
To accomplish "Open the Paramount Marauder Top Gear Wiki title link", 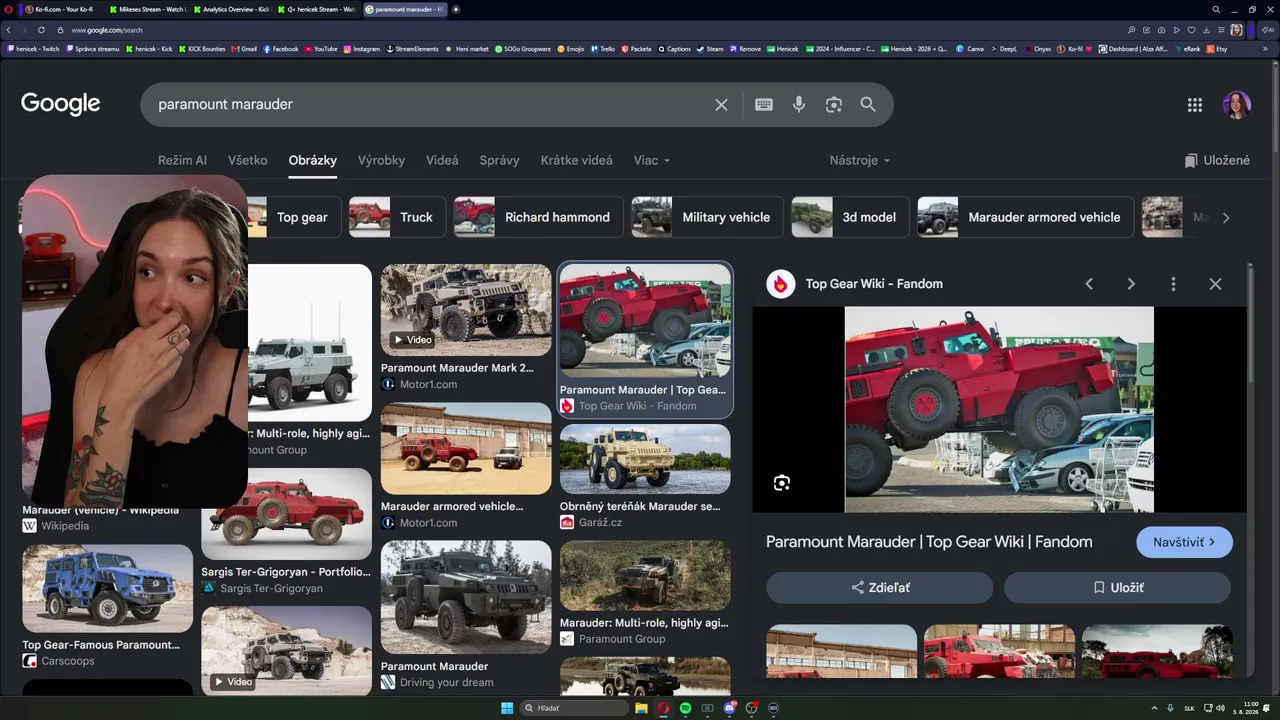I will pos(929,542).
